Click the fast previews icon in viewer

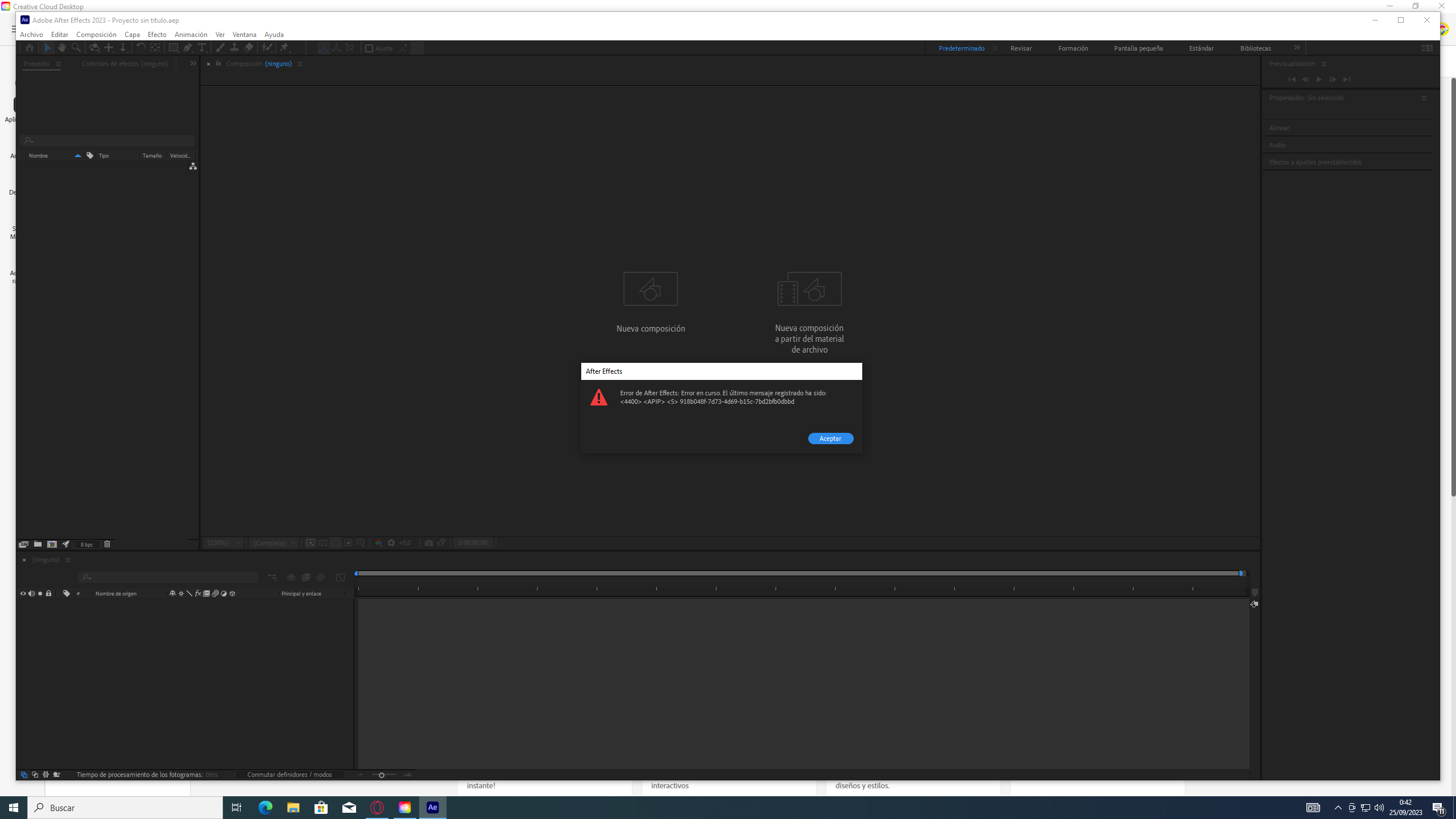point(310,543)
